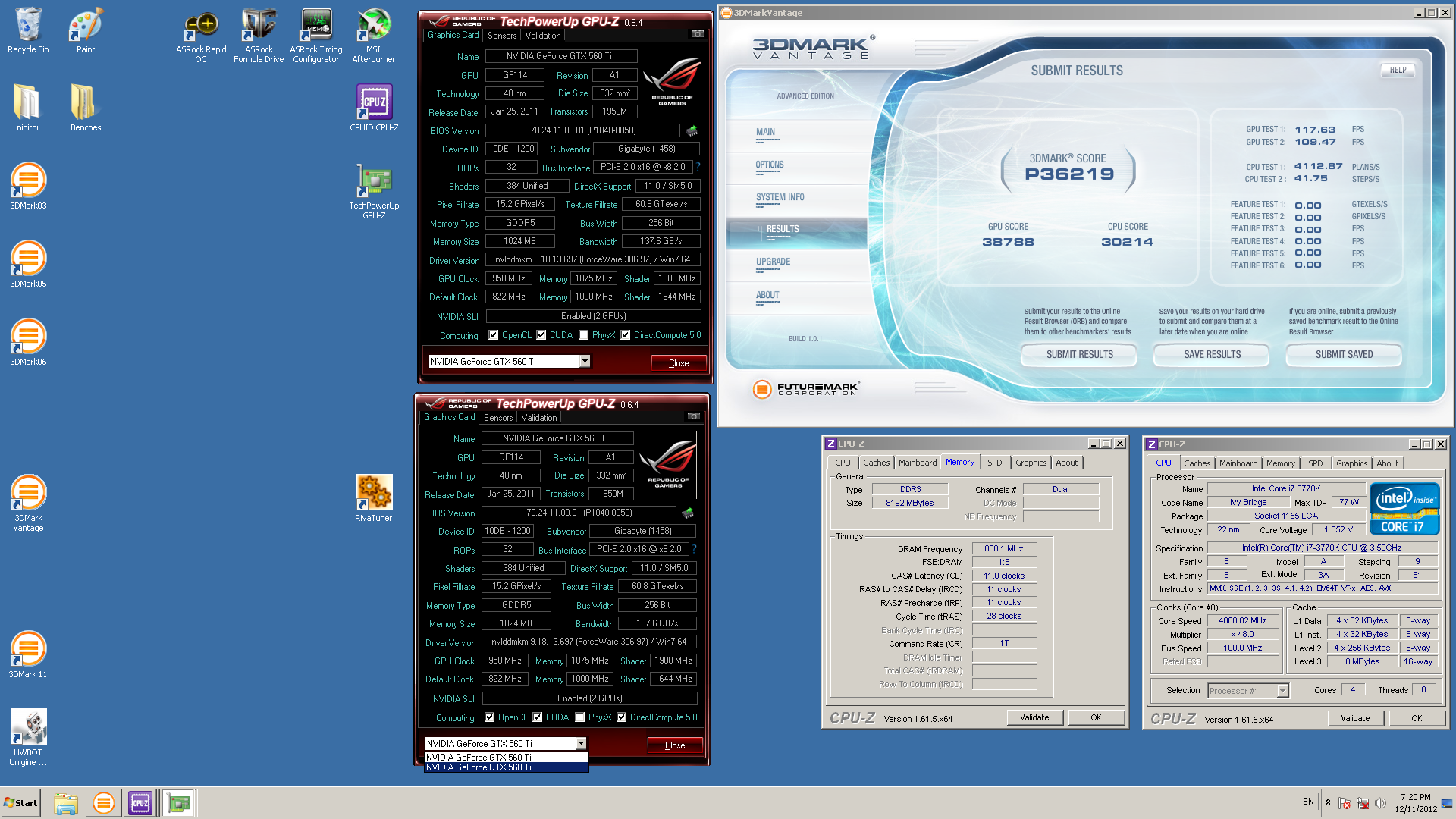Open the ASRock Rapid OC shortcut

pos(201,36)
